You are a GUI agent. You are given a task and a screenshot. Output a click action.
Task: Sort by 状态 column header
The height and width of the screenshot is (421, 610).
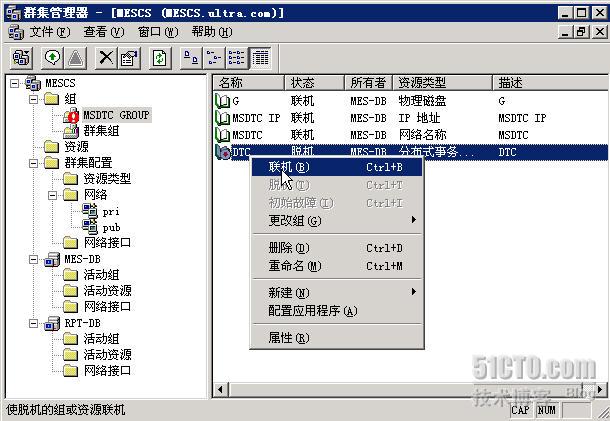(314, 82)
